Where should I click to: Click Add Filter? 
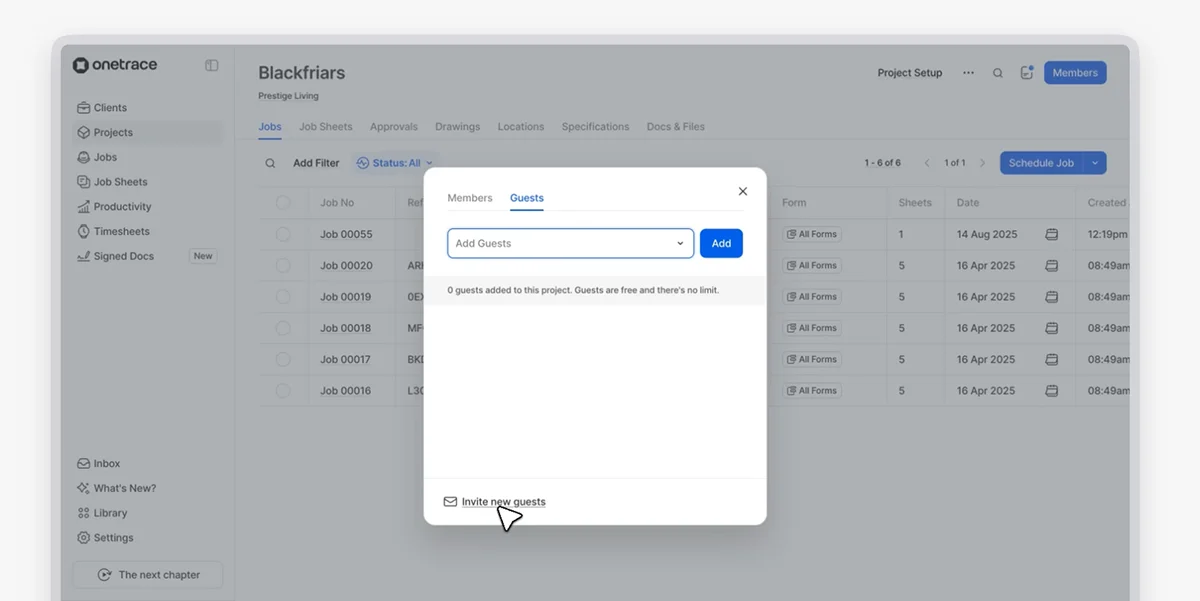[316, 163]
